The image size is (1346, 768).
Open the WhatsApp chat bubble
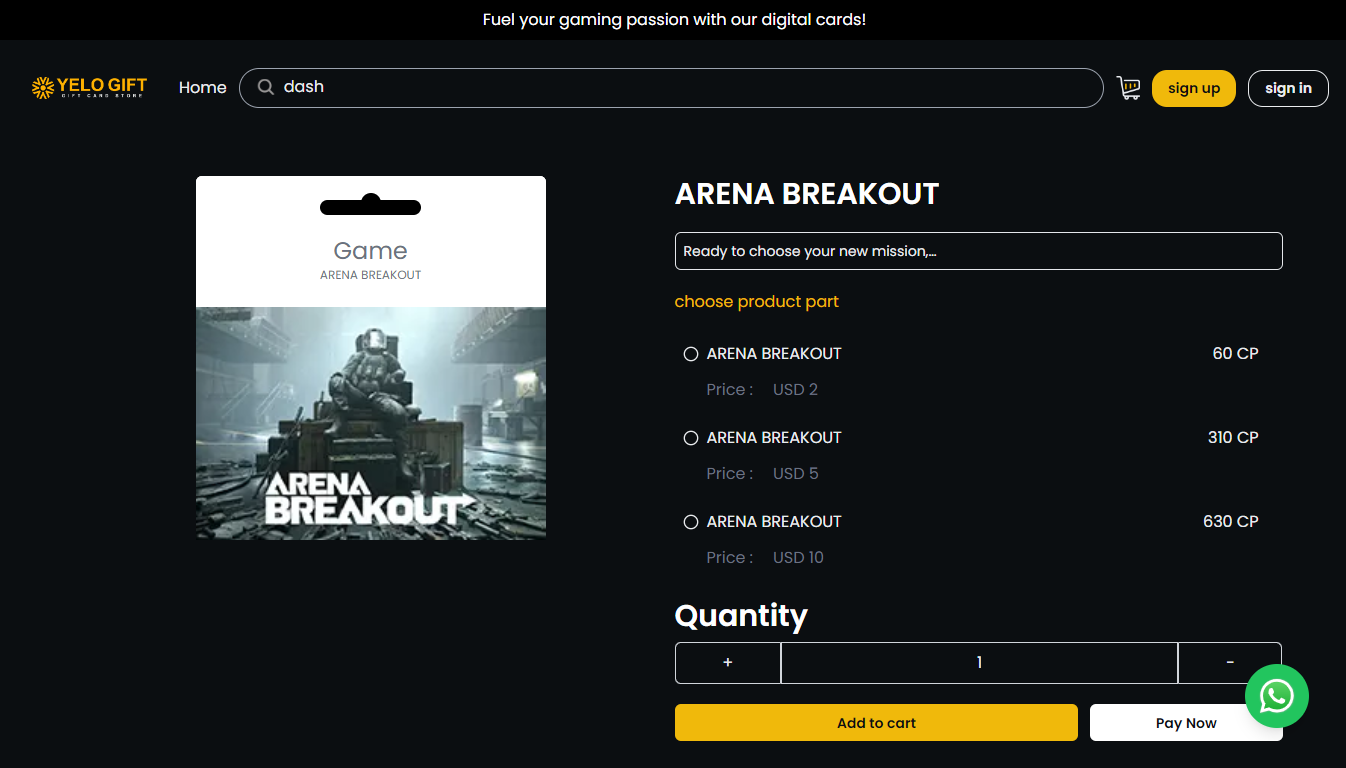(1277, 696)
